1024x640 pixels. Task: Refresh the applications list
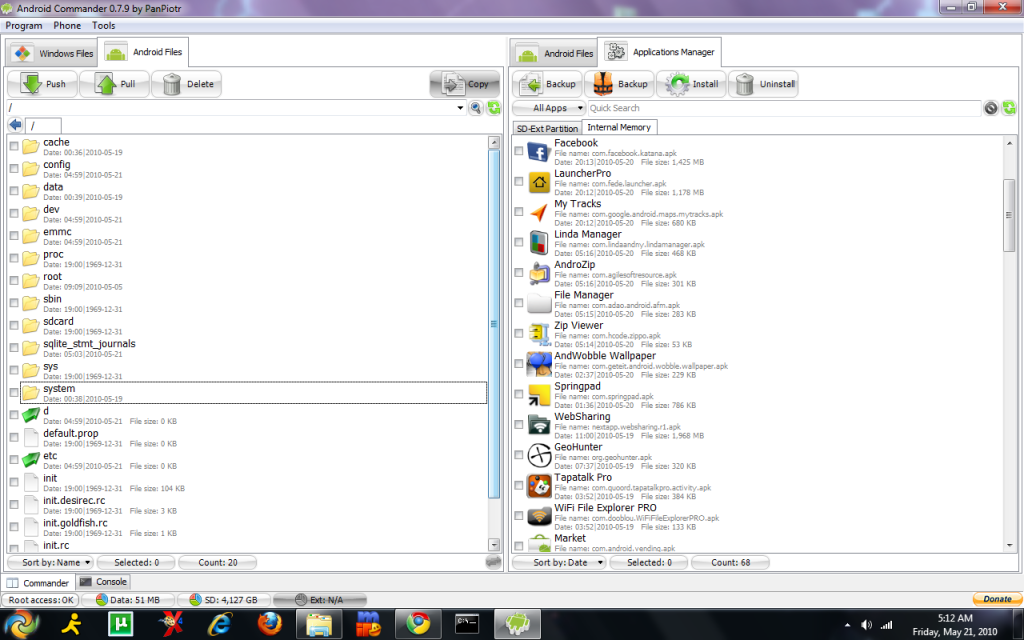(1009, 108)
